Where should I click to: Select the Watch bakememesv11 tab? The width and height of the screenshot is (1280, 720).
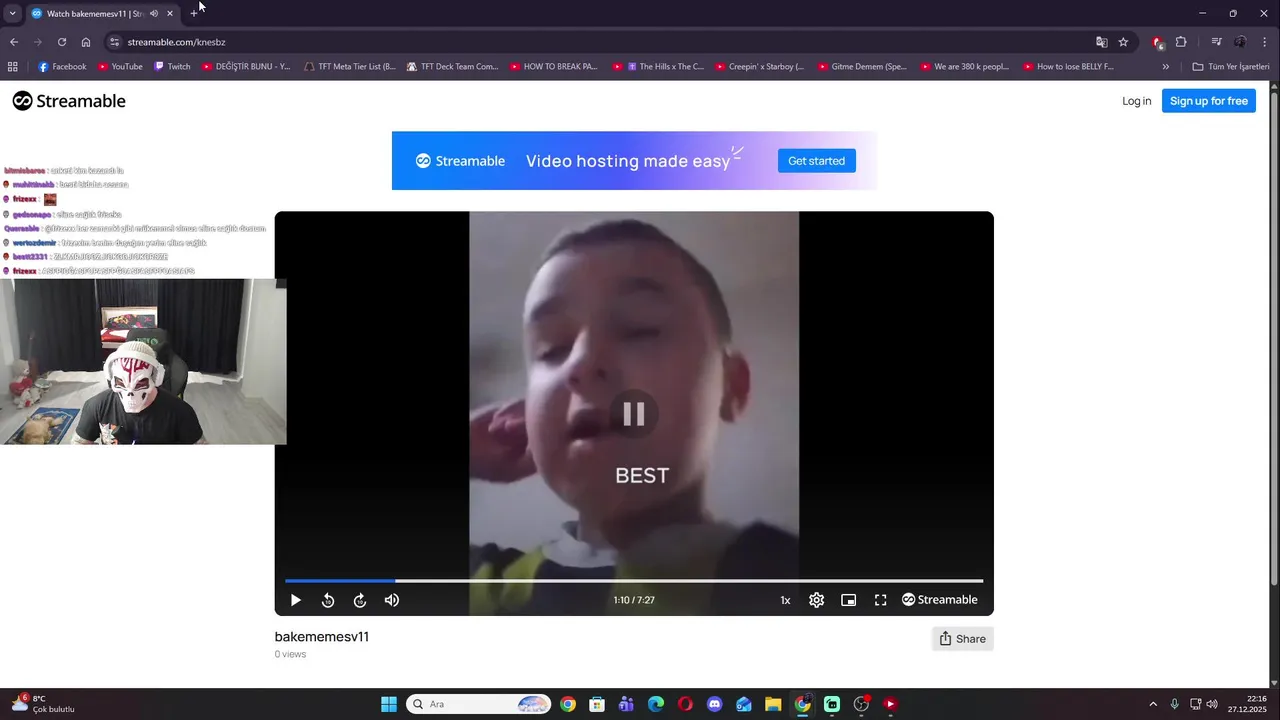(95, 14)
